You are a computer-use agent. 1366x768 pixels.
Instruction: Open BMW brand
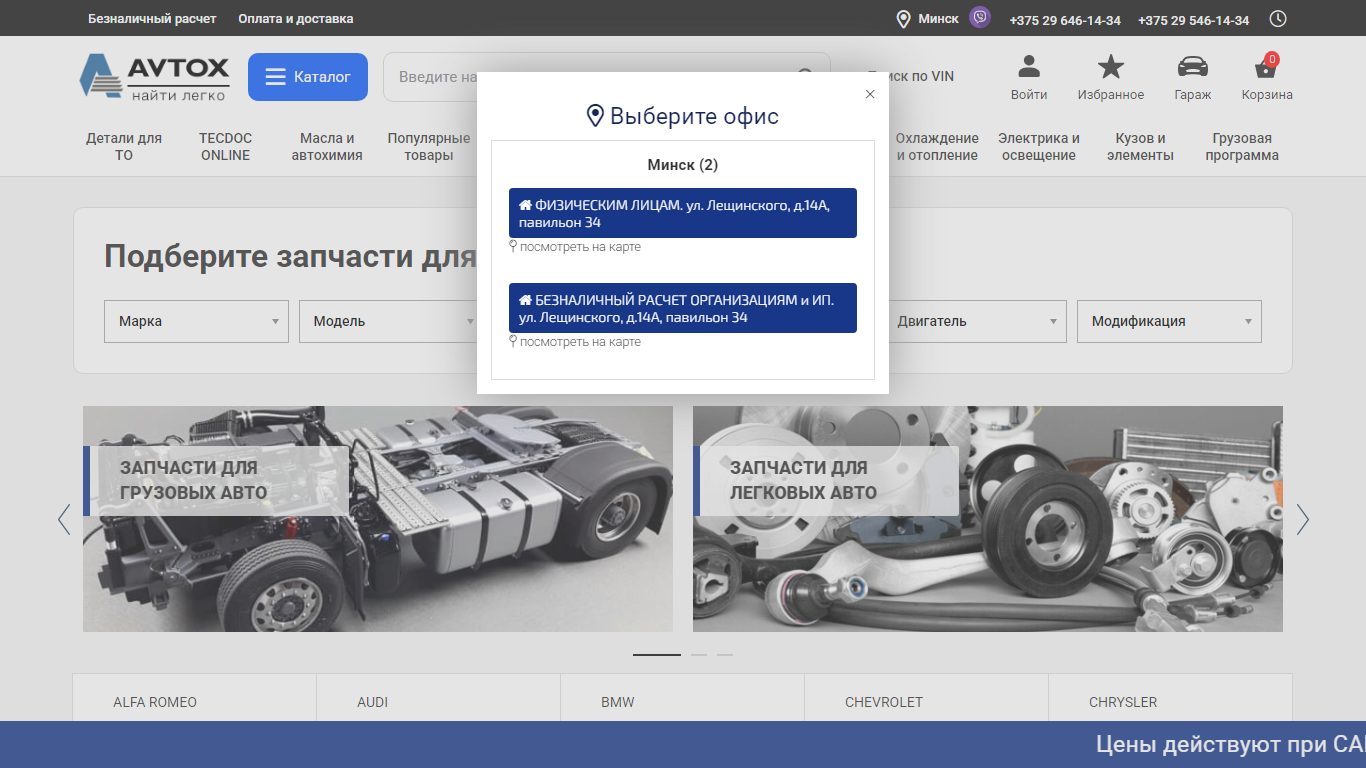click(x=618, y=702)
